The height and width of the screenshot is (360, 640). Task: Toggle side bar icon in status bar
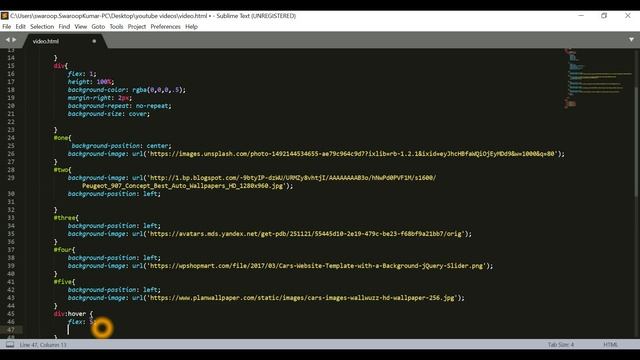coord(10,345)
